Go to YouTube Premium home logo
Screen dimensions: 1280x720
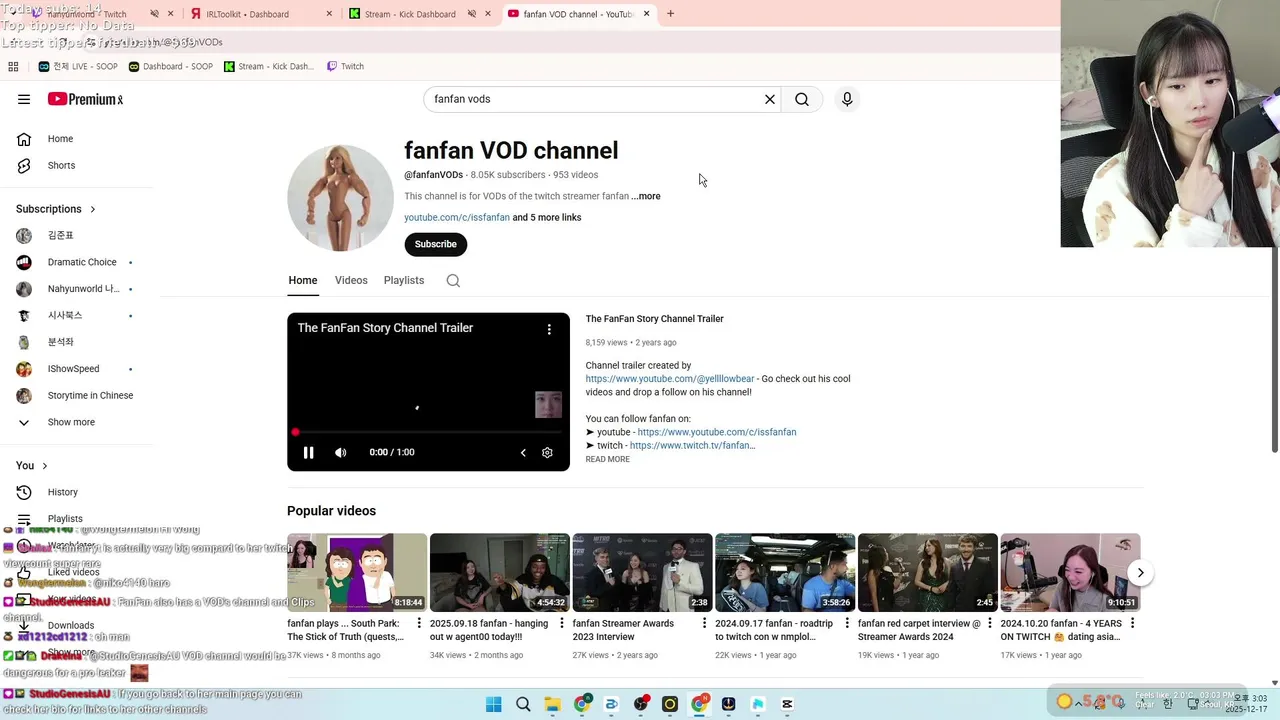point(86,99)
